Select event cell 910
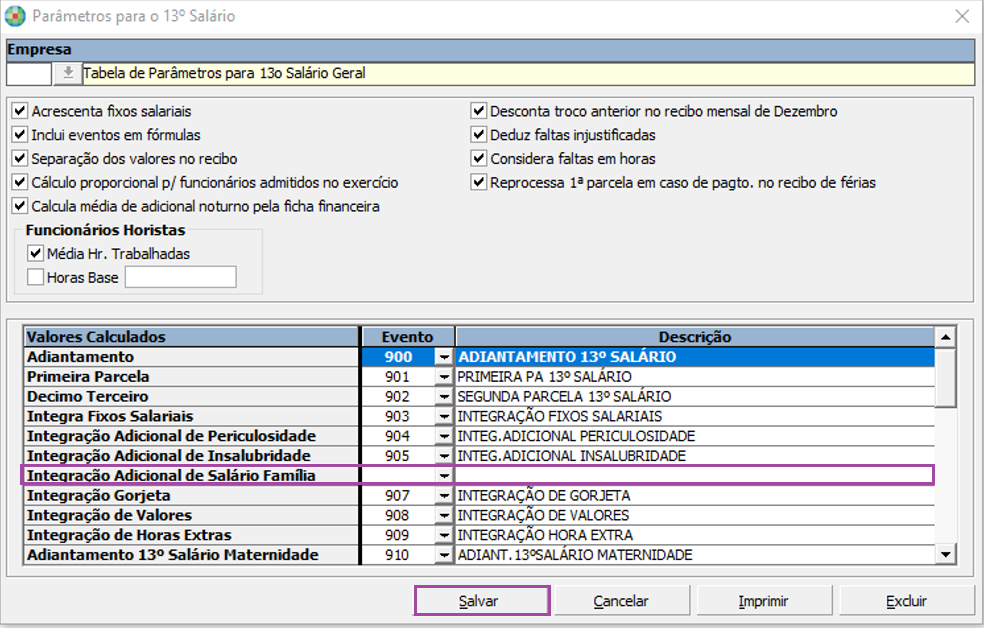984x628 pixels. tap(398, 555)
